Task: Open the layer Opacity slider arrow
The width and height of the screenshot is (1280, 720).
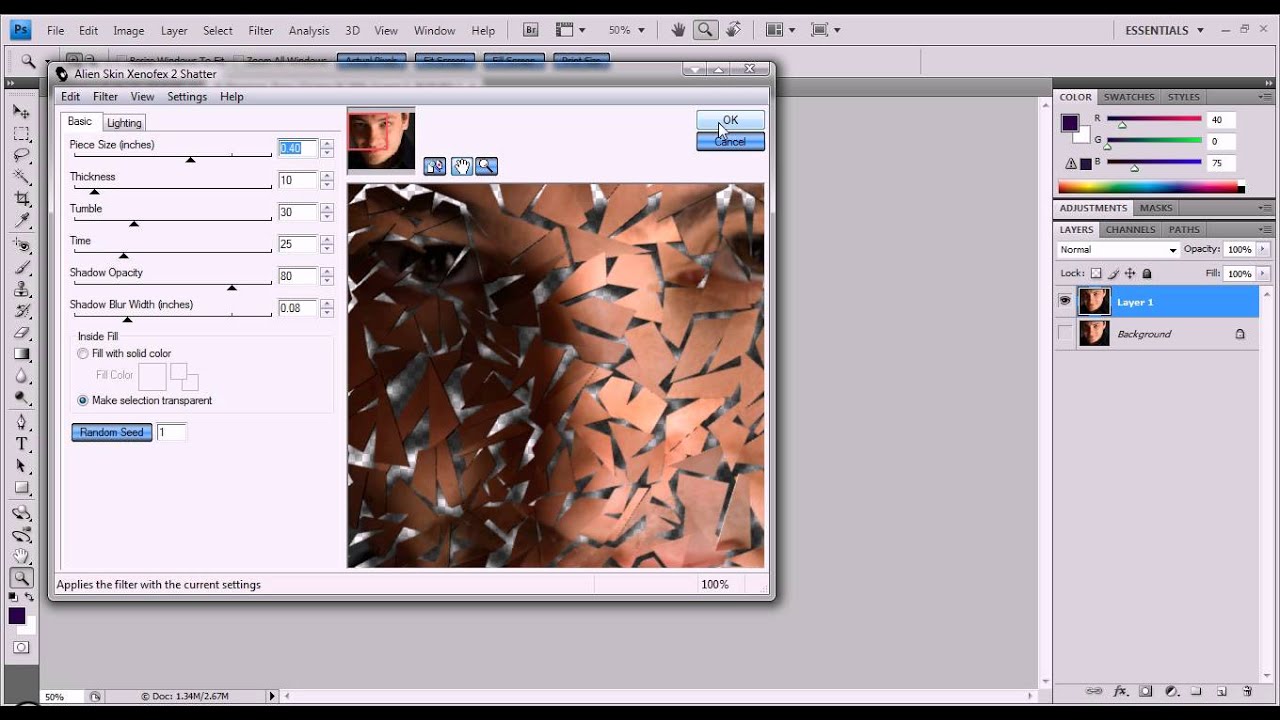Action: pyautogui.click(x=1264, y=250)
